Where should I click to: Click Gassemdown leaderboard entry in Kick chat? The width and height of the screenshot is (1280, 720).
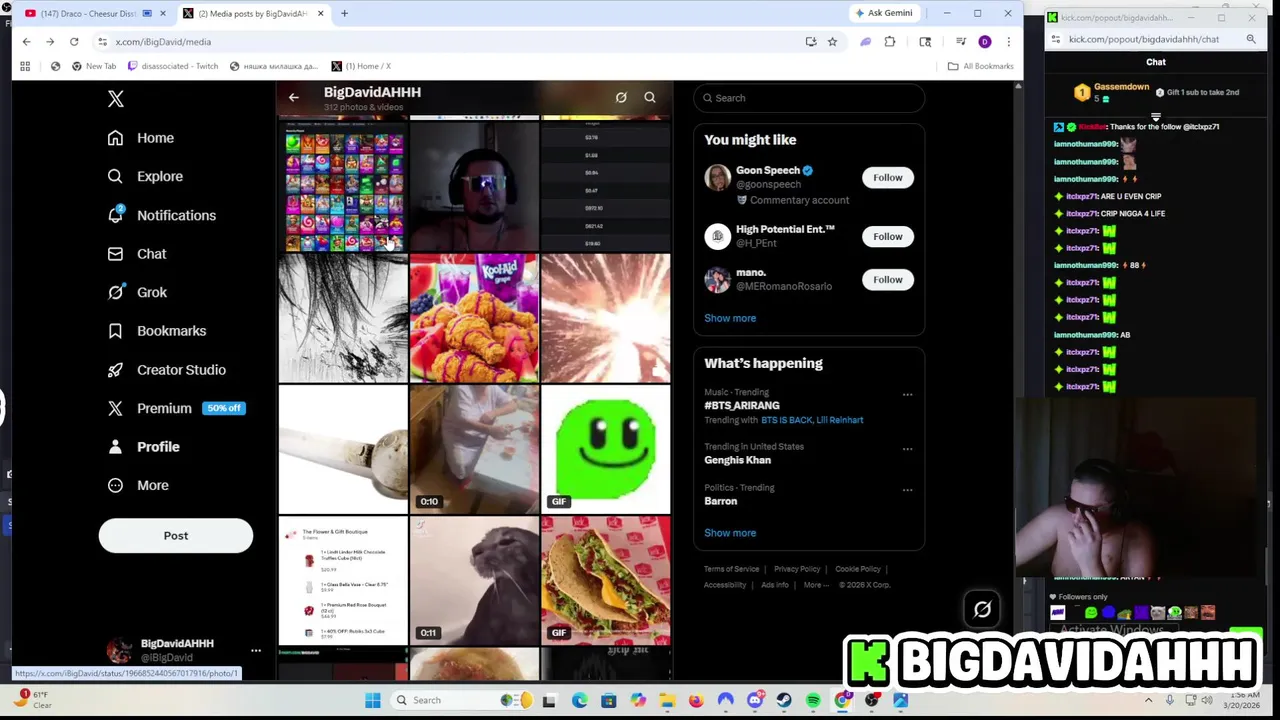tap(1114, 92)
